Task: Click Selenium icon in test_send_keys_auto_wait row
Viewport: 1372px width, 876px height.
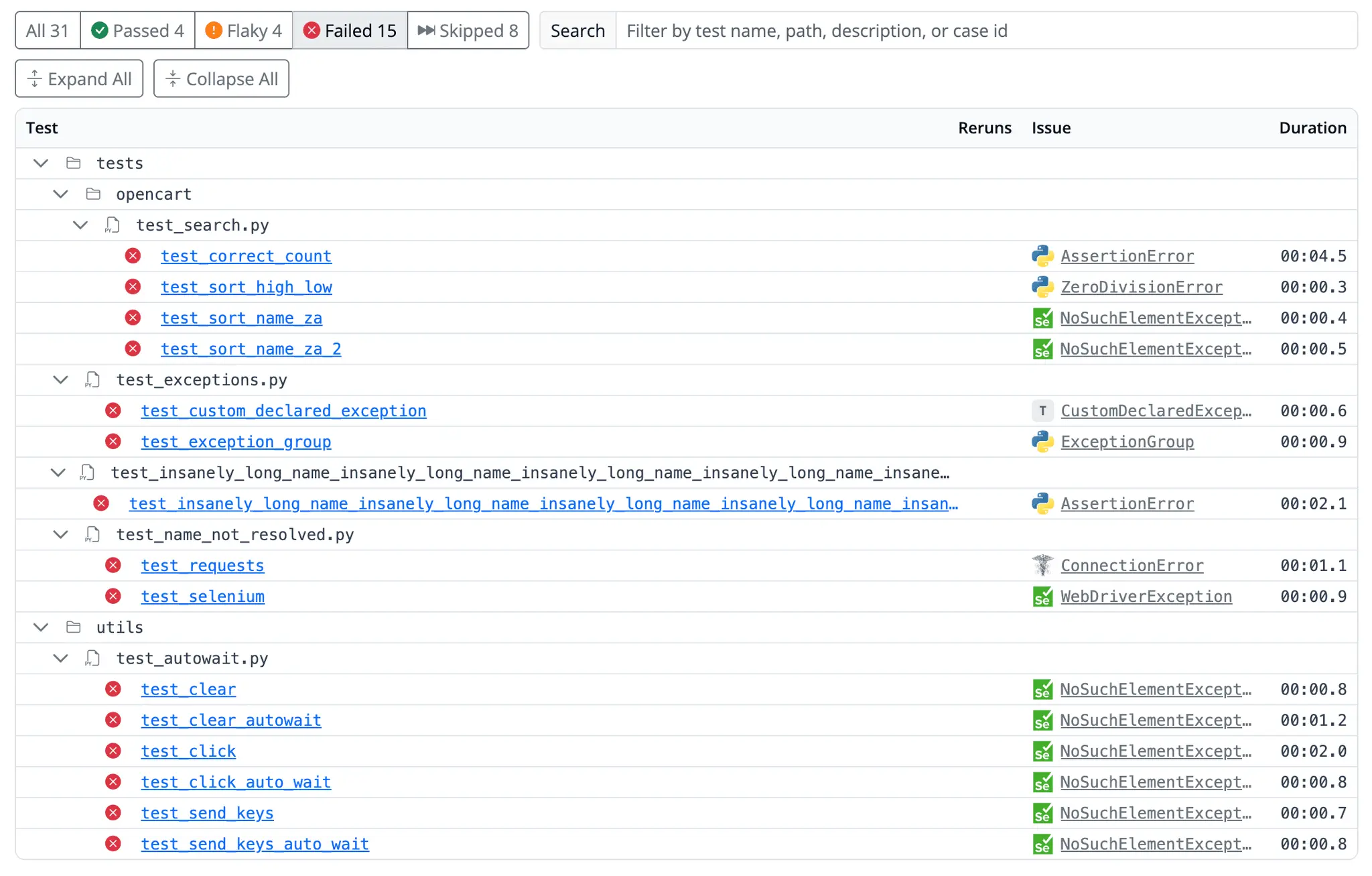Action: point(1042,844)
